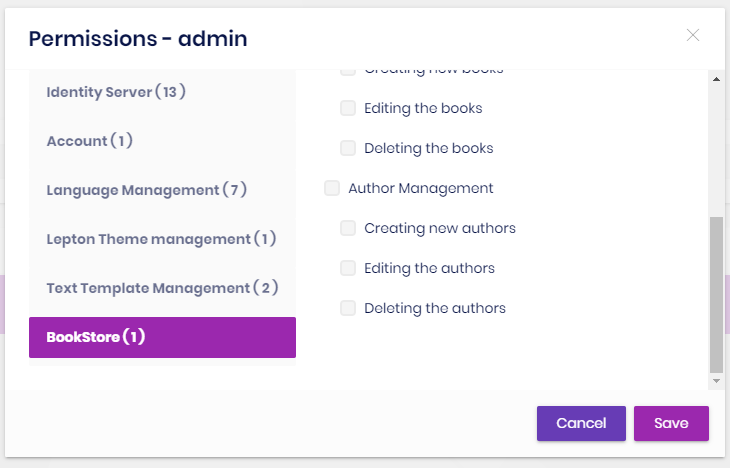The height and width of the screenshot is (468, 730).
Task: Select the BookStore (1) tab
Action: pos(162,337)
